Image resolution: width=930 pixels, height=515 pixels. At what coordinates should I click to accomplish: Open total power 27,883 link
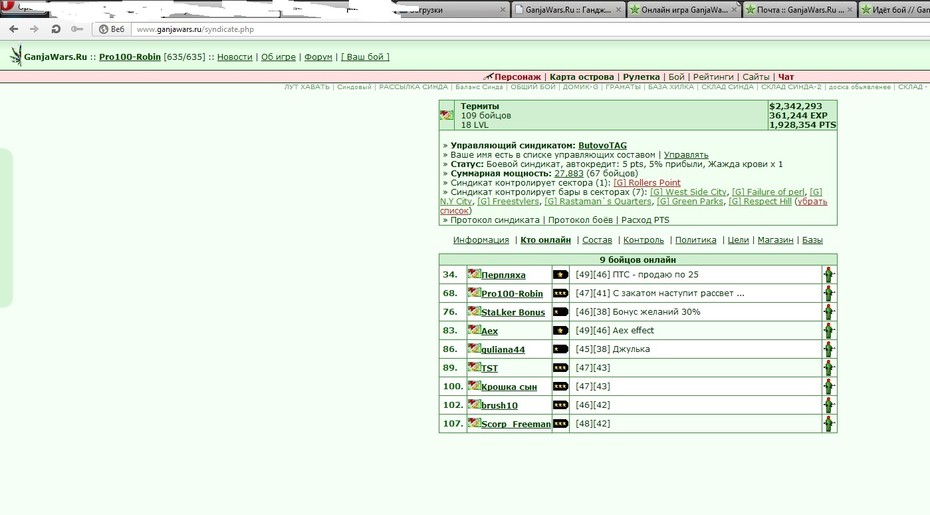coord(569,173)
